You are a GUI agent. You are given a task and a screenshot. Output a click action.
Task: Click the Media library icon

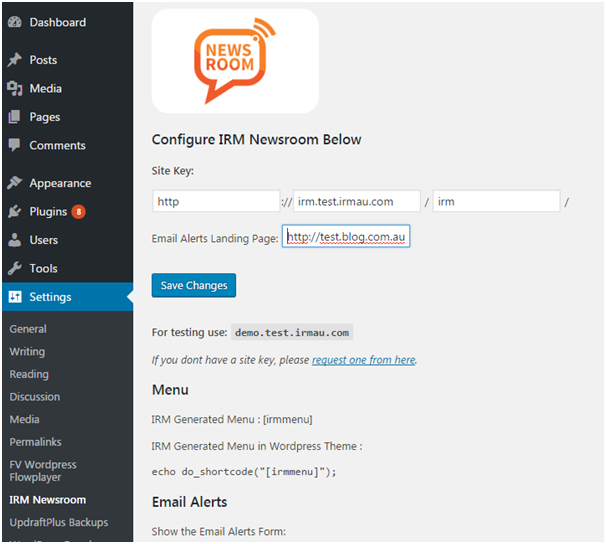[x=14, y=89]
